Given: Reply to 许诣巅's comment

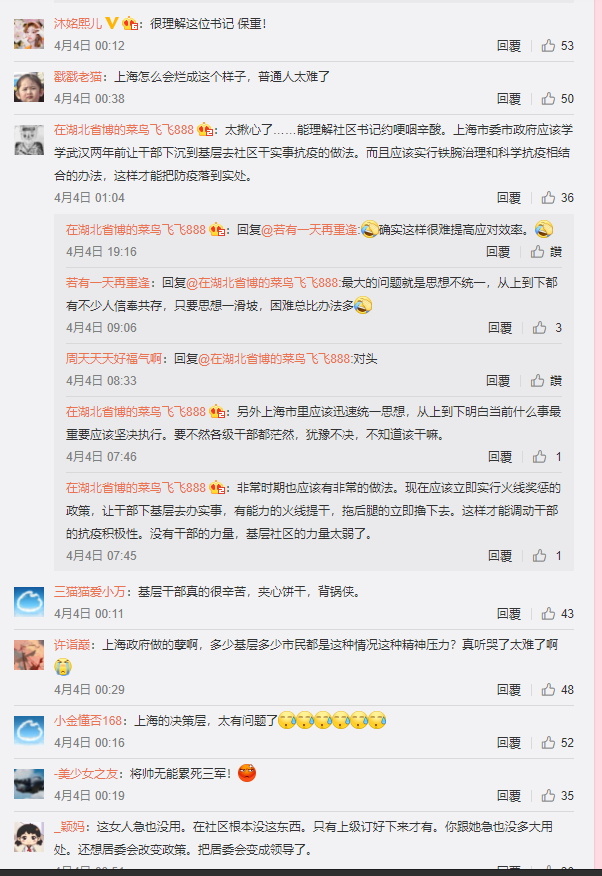Looking at the screenshot, I should [509, 690].
